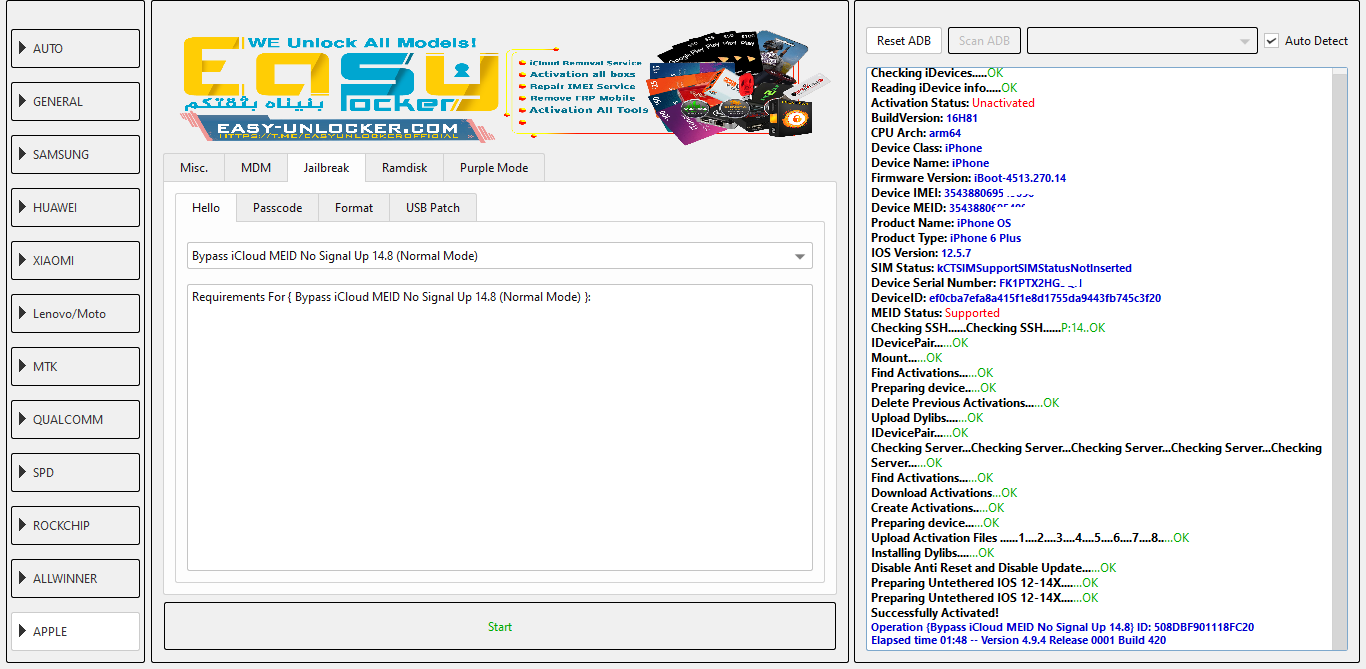Click the 'Download Activations...OK' log line
1366x669 pixels.
pos(944,493)
